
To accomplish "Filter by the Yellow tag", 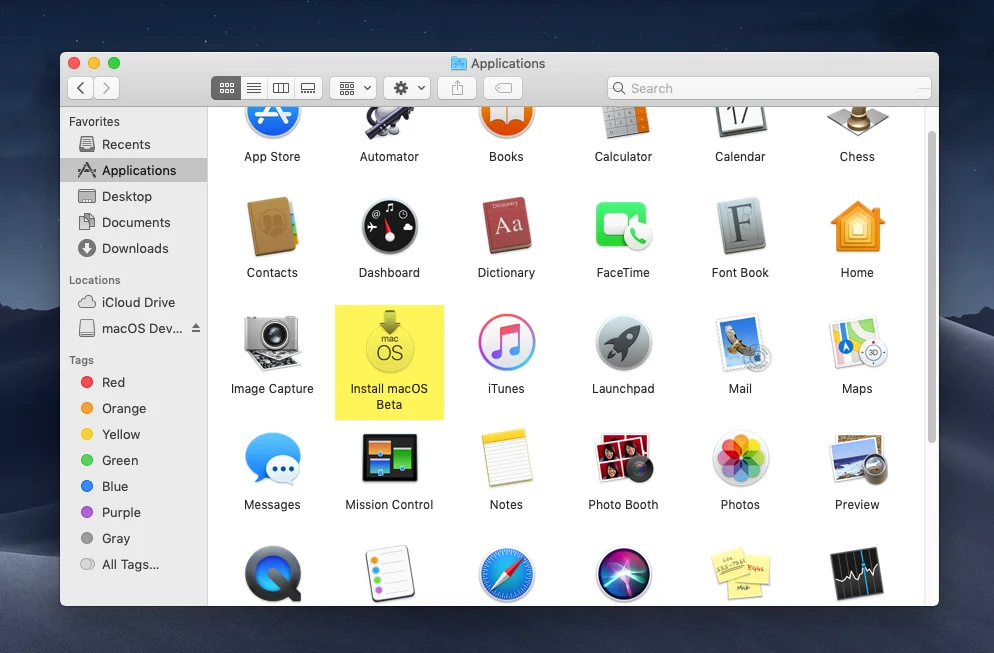I will point(134,434).
